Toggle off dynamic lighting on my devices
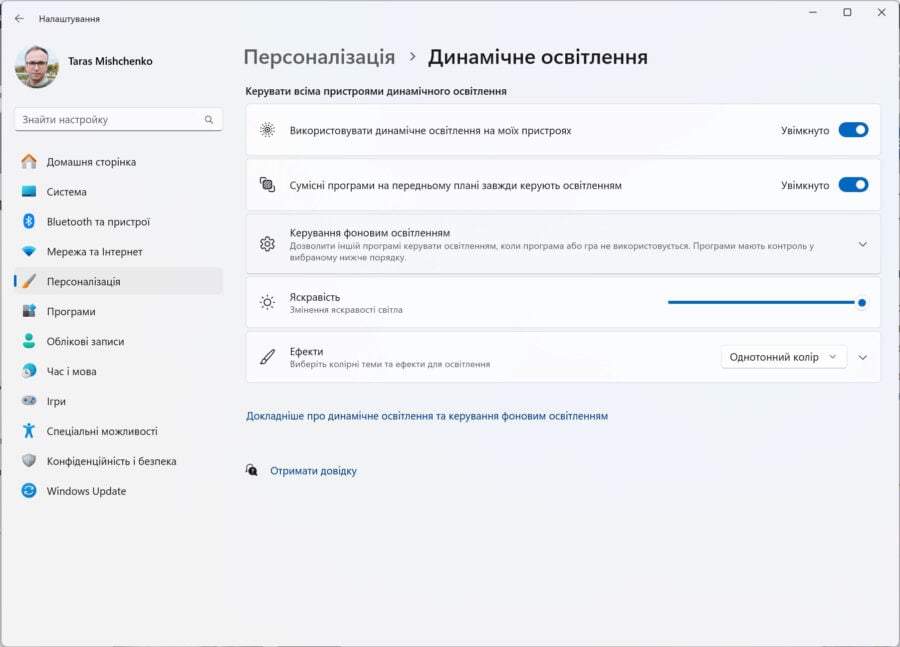The image size is (900, 647). (x=853, y=130)
